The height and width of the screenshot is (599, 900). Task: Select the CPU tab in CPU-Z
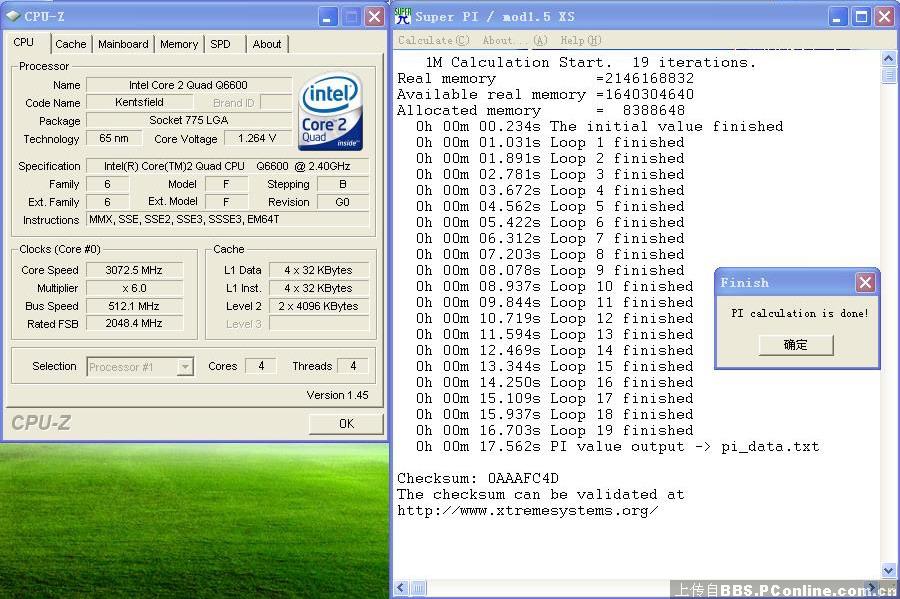point(24,42)
